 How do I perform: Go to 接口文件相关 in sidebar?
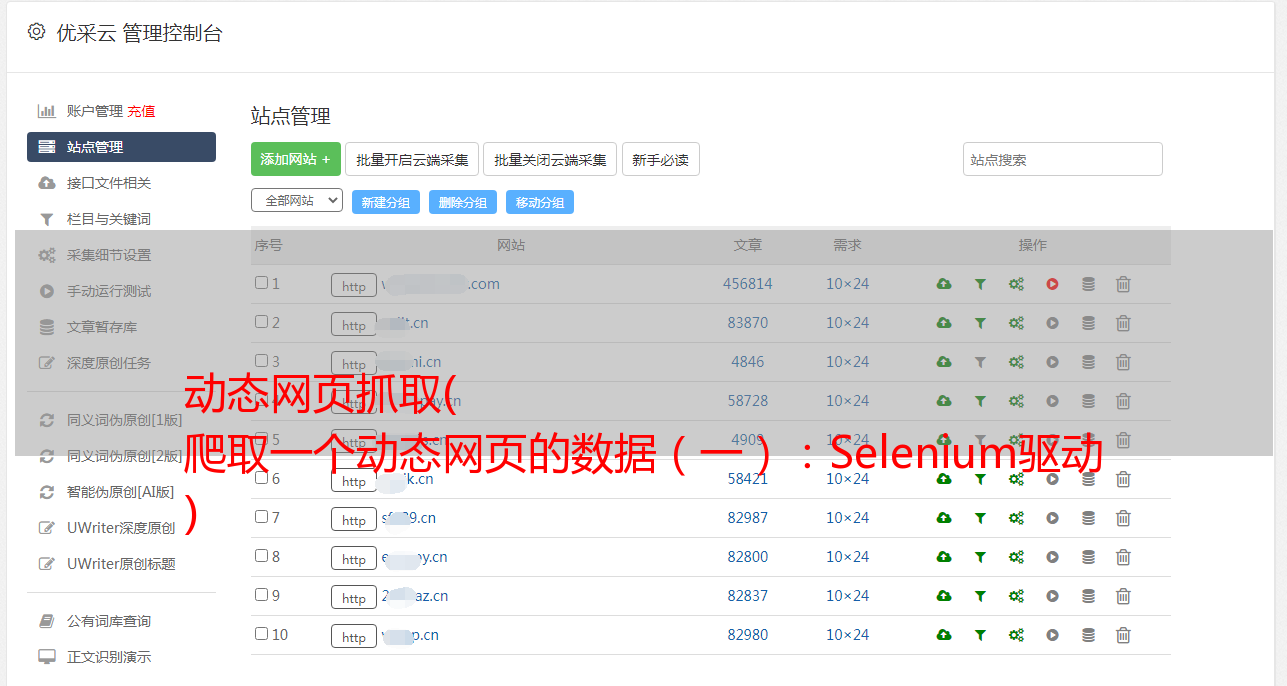109,183
